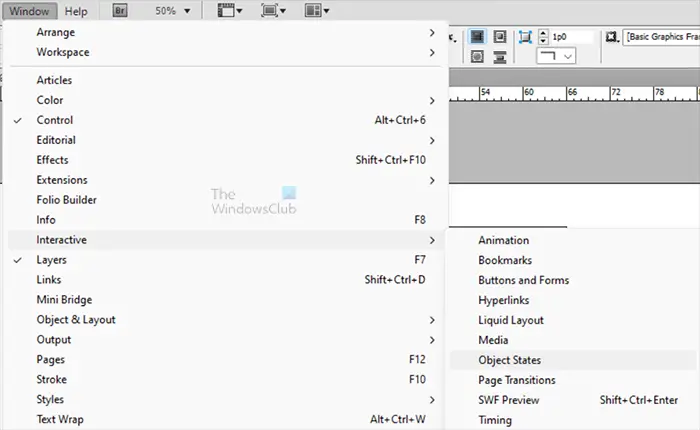700x430 pixels.
Task: Expand the Styles submenu
Action: [226, 400]
